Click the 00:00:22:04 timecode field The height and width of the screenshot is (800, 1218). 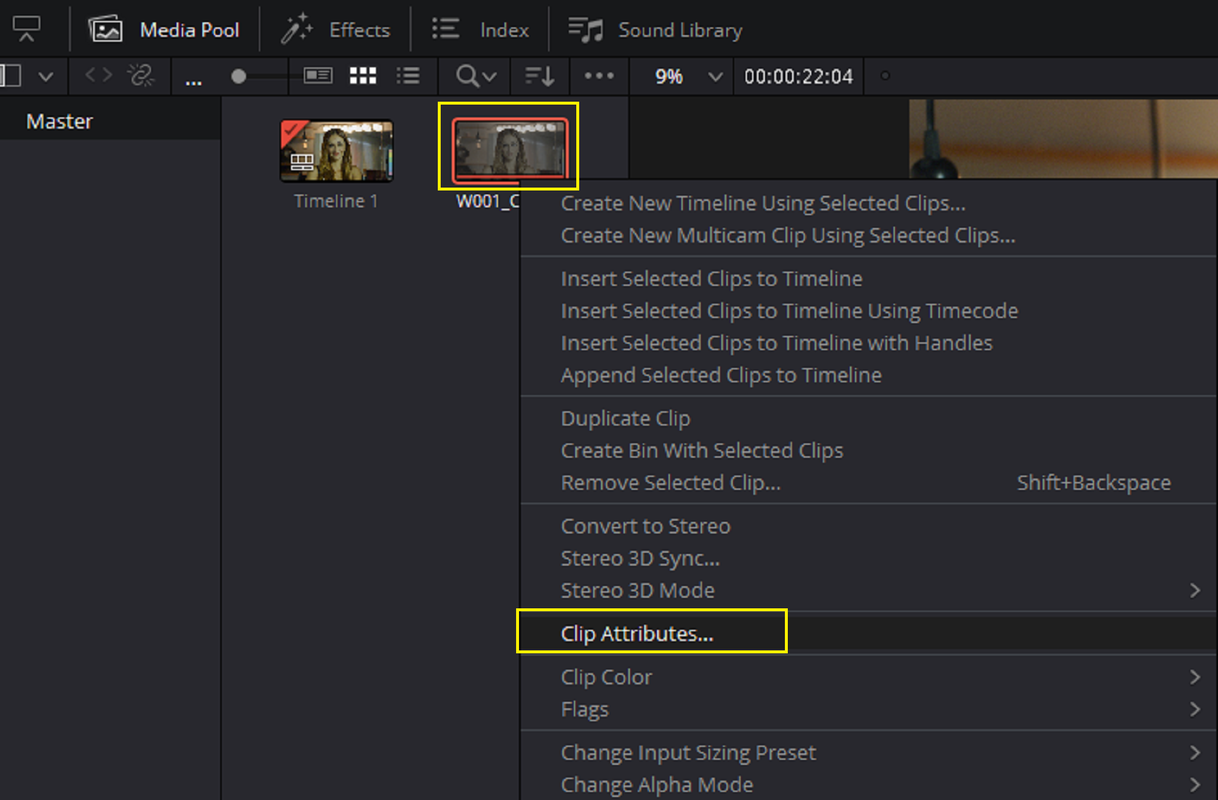[799, 76]
